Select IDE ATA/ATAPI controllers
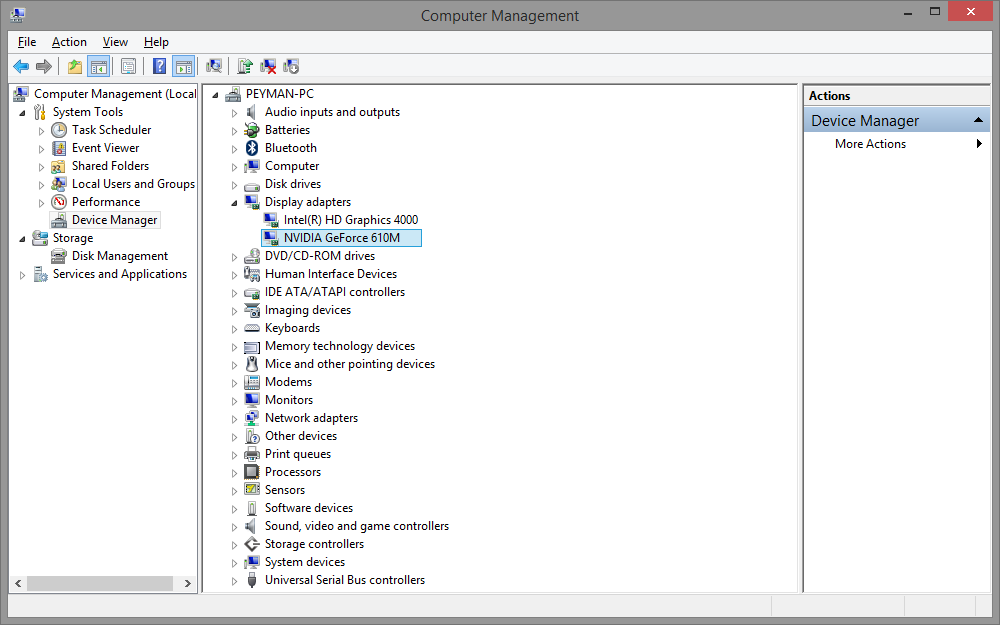 [x=335, y=292]
